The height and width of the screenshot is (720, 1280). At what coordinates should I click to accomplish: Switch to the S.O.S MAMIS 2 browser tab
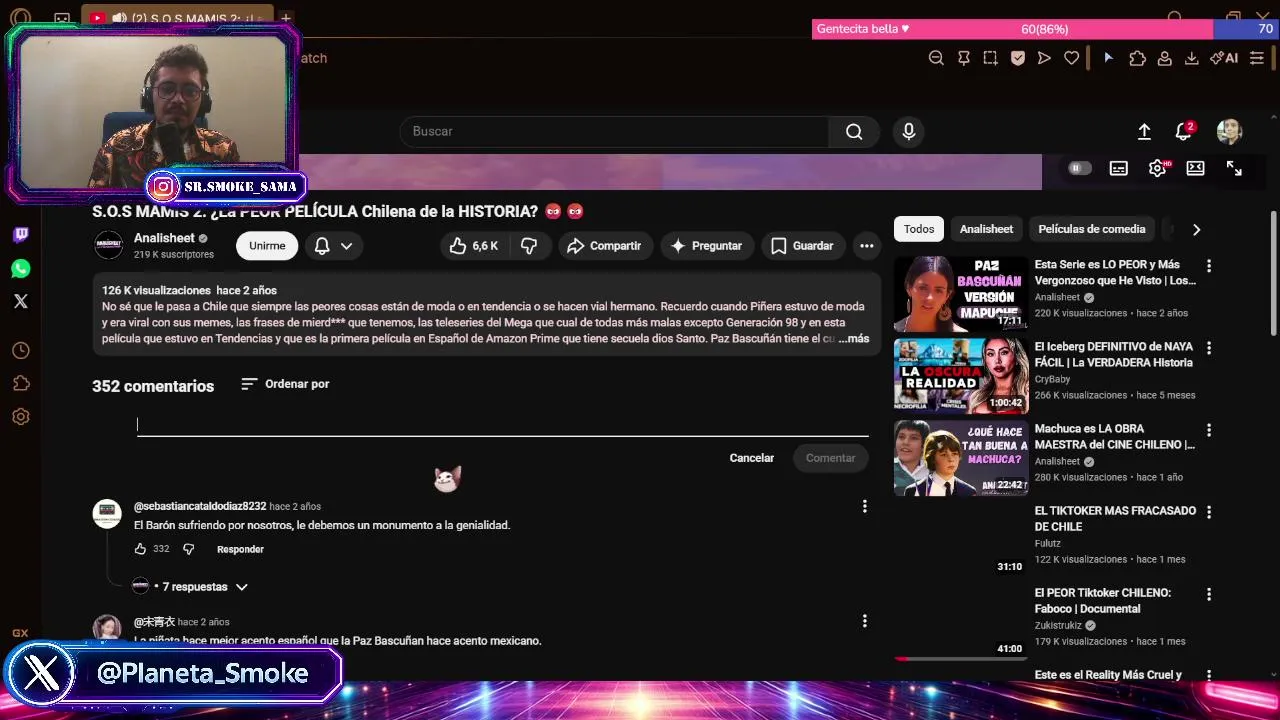click(x=178, y=18)
